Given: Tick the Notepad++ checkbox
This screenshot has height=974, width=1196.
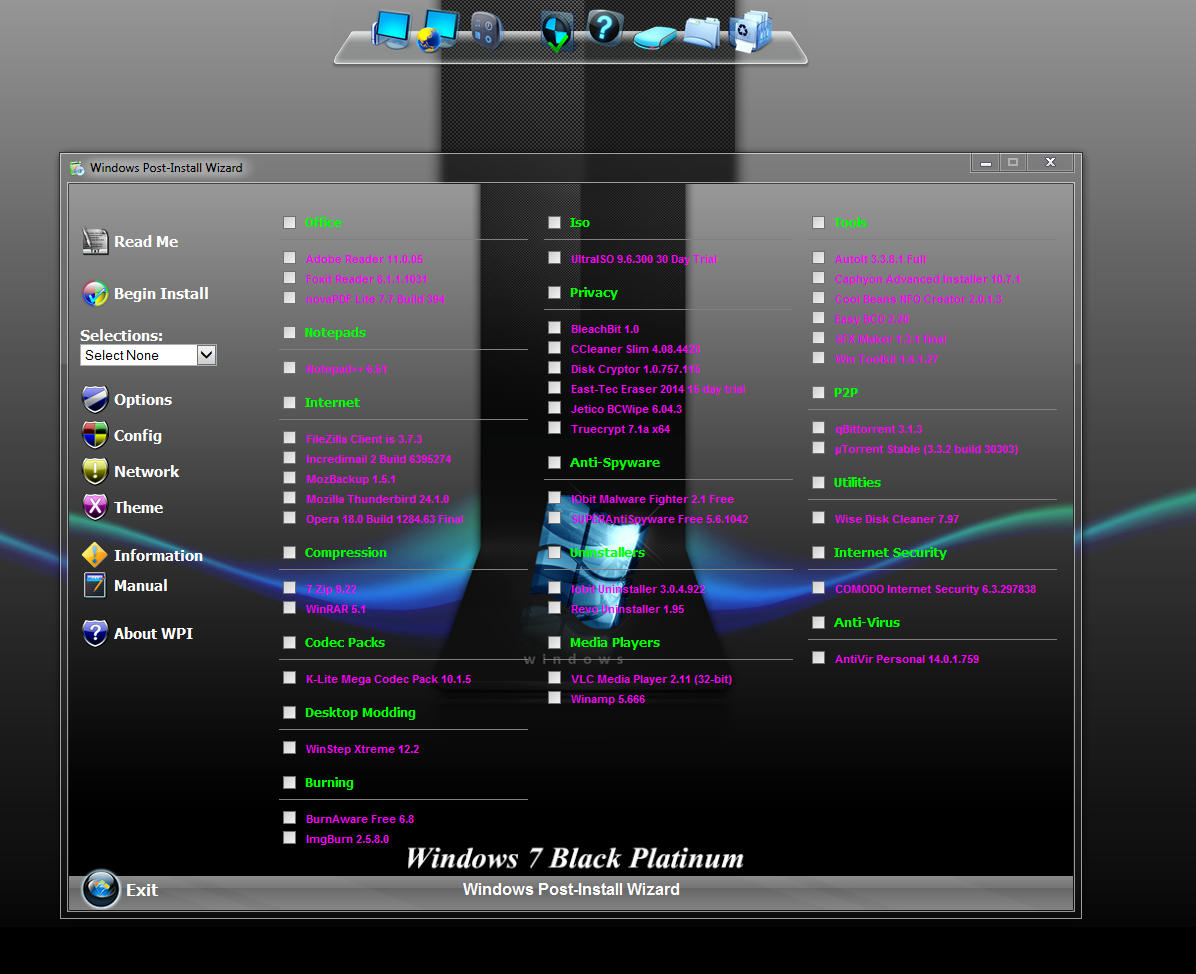Looking at the screenshot, I should click(289, 368).
